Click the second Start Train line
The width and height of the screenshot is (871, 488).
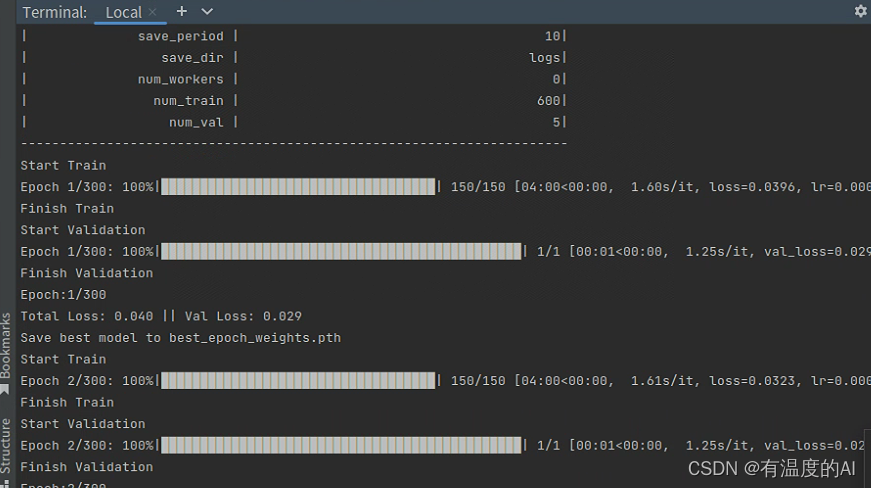tap(63, 359)
